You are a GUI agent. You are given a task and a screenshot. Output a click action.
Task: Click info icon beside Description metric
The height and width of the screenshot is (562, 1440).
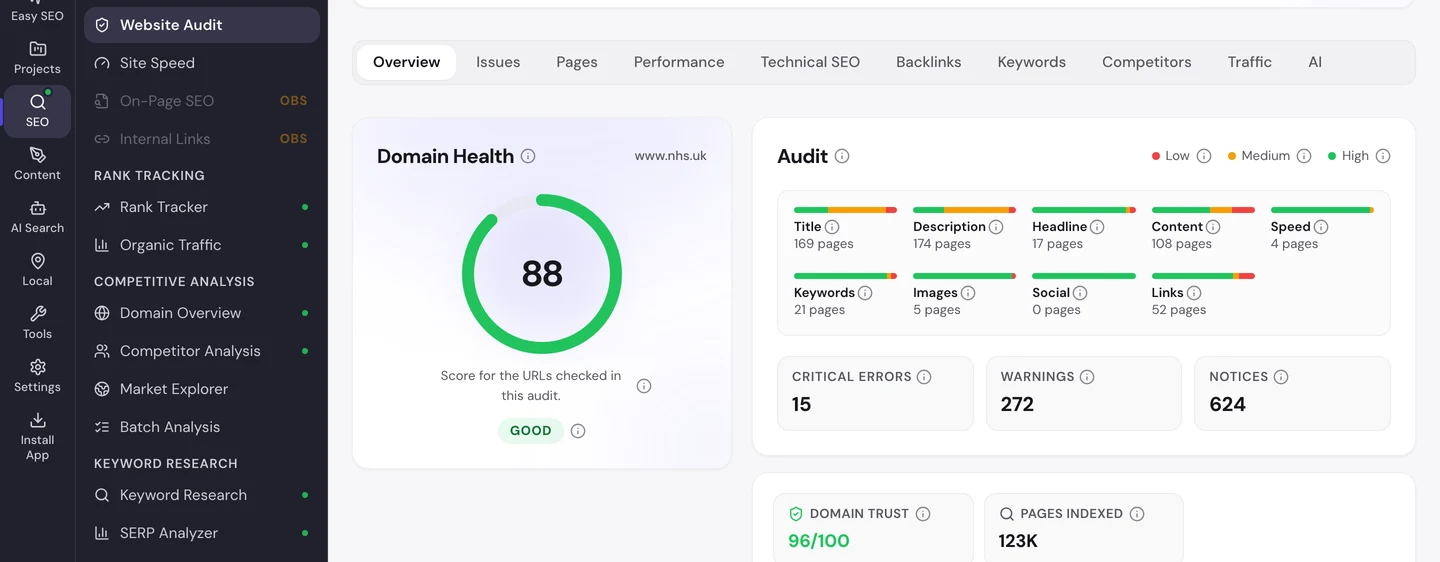point(996,227)
